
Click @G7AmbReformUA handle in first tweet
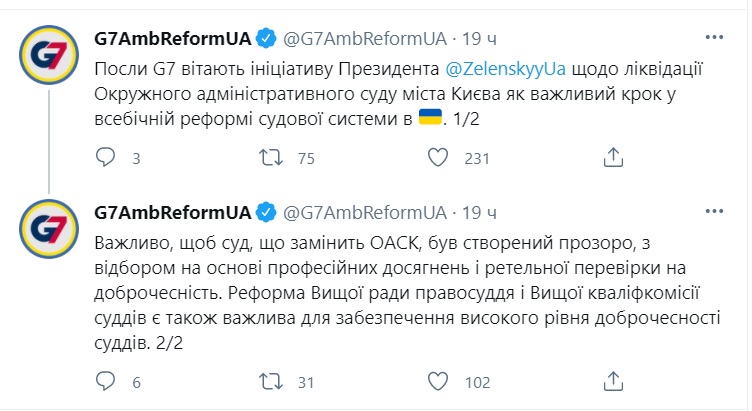[x=365, y=40]
